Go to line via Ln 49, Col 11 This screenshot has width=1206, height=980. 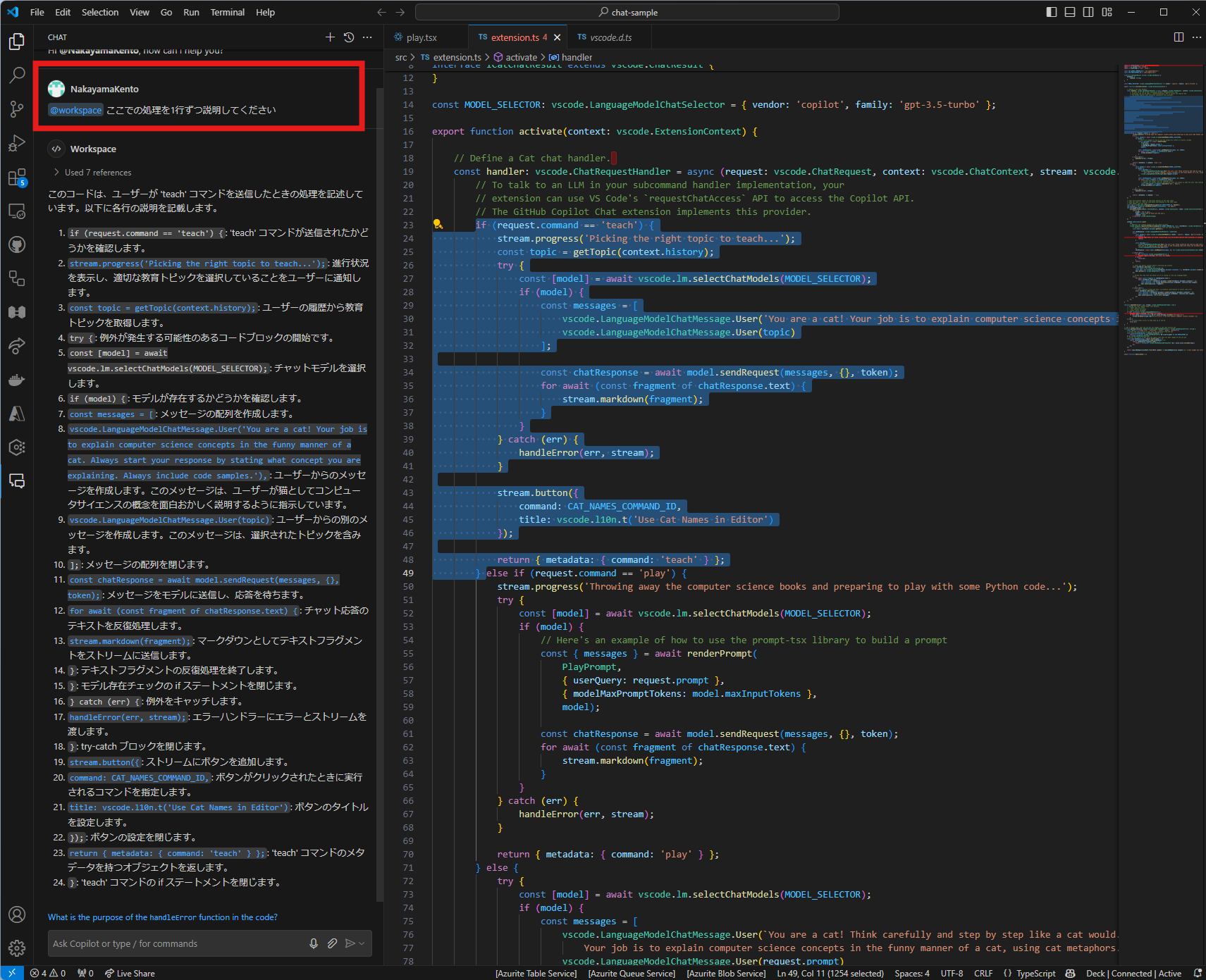830,973
